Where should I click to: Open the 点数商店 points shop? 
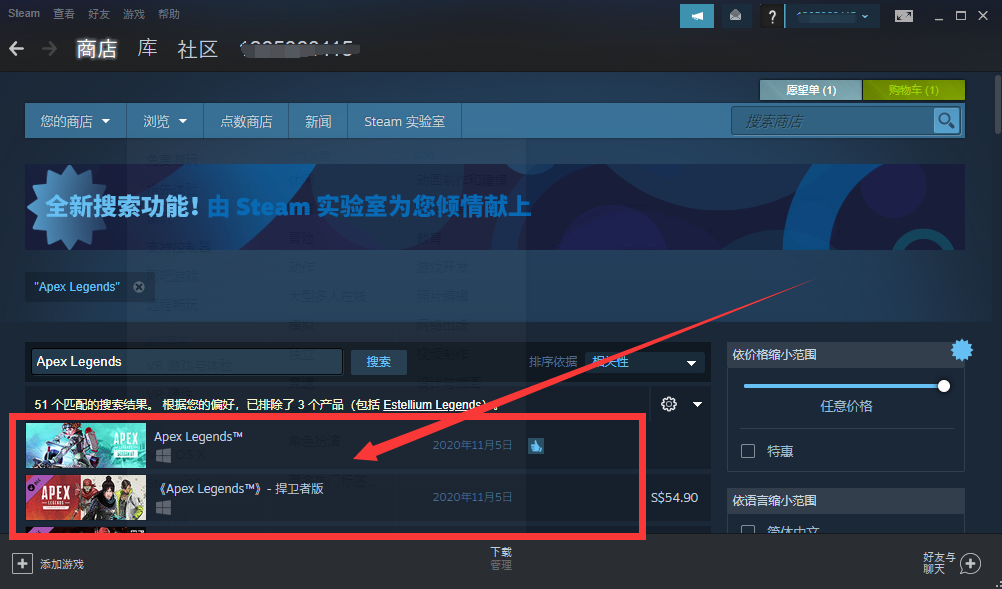coord(246,121)
